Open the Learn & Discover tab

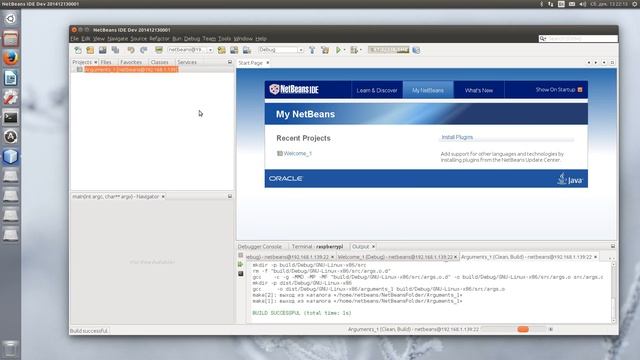pyautogui.click(x=377, y=90)
